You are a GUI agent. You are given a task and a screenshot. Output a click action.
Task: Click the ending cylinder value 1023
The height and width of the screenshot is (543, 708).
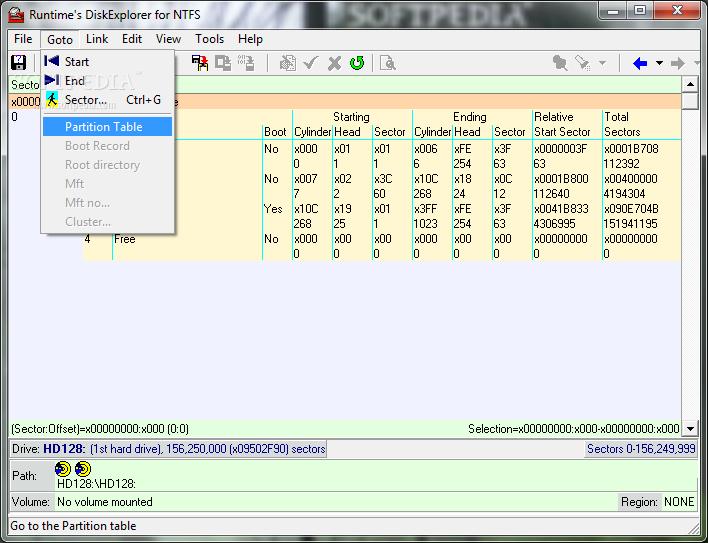coord(425,224)
